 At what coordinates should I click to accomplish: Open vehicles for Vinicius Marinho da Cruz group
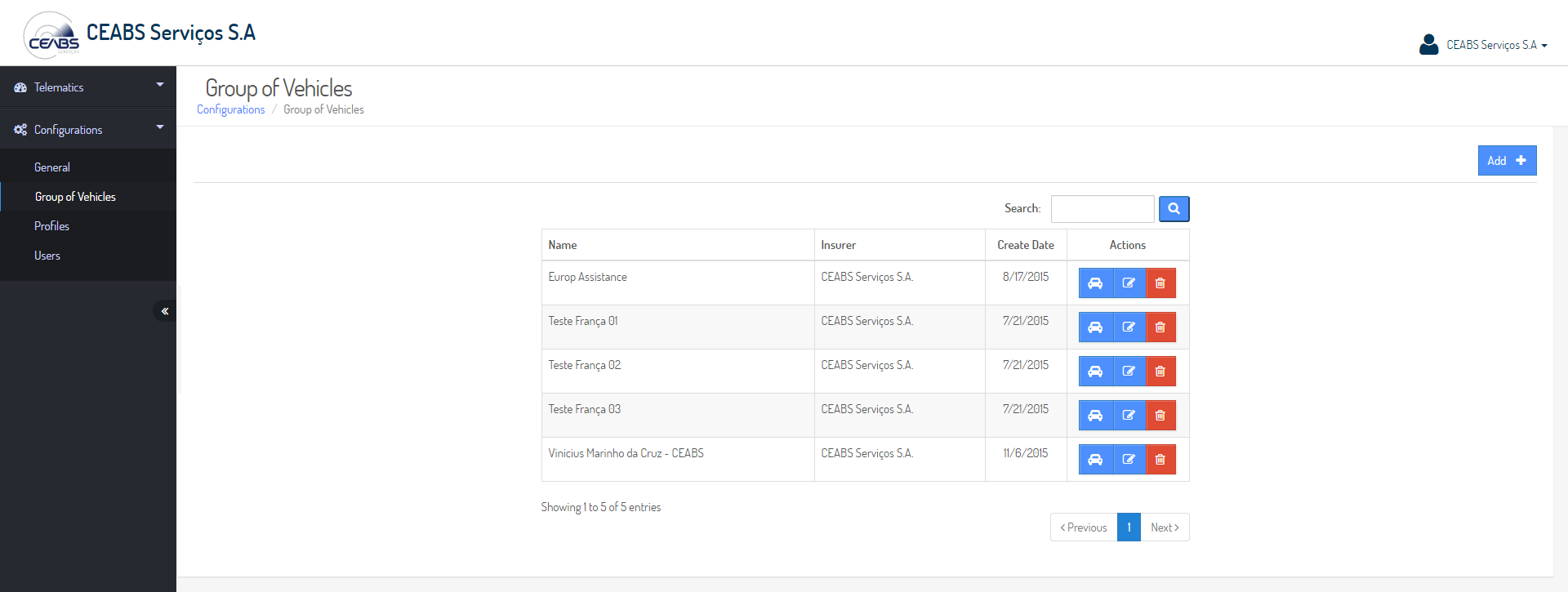1095,460
